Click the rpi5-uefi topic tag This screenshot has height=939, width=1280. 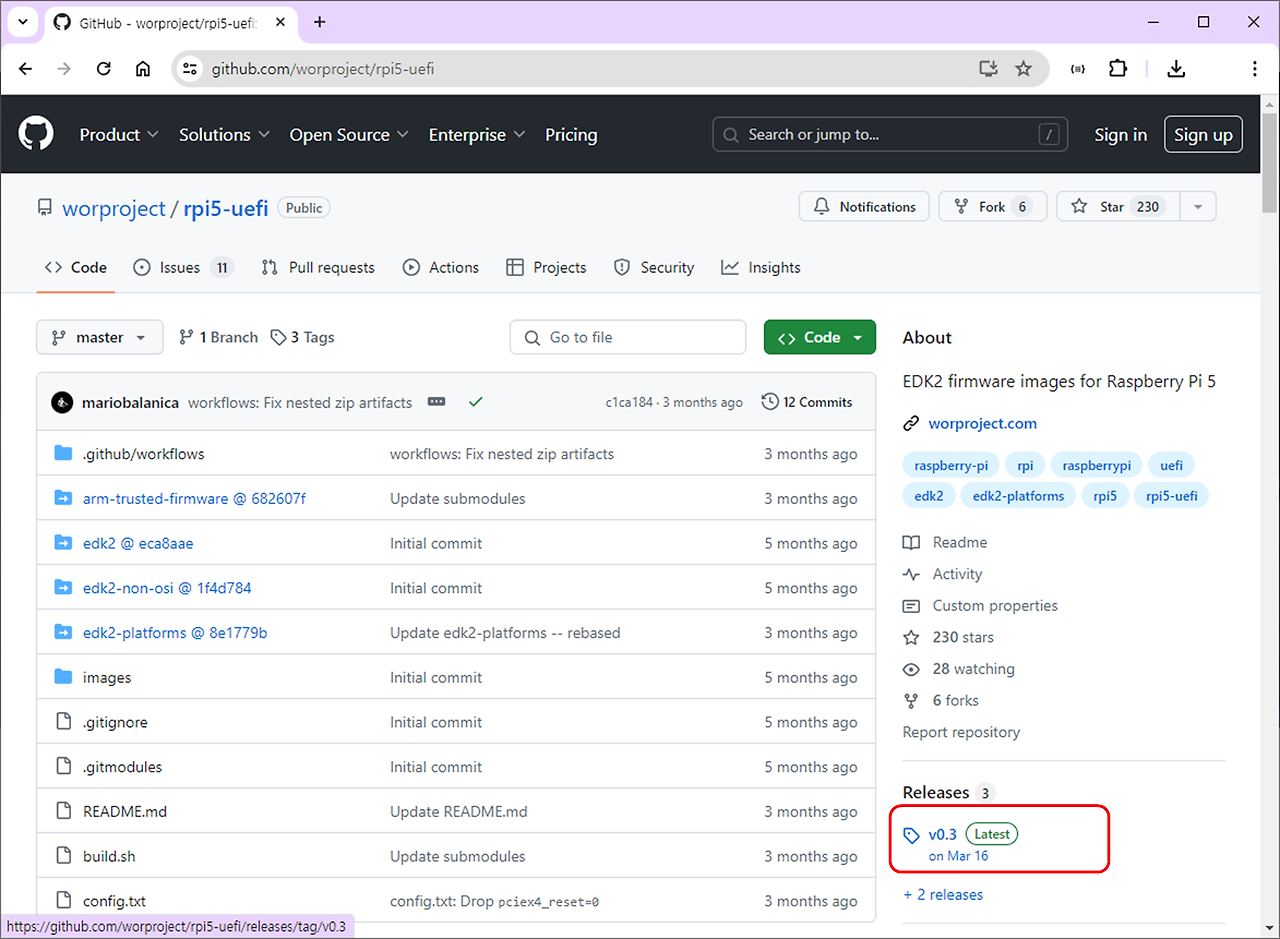1171,495
